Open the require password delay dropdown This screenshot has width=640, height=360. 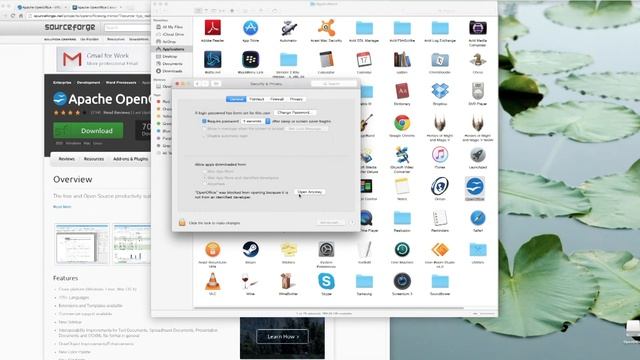(255, 121)
